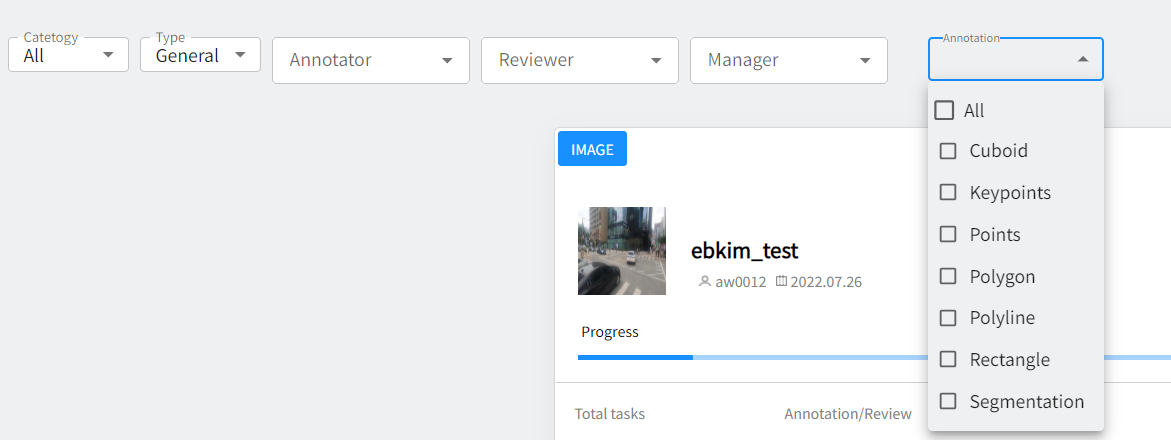Open the Category dropdown set to All

click(x=68, y=55)
